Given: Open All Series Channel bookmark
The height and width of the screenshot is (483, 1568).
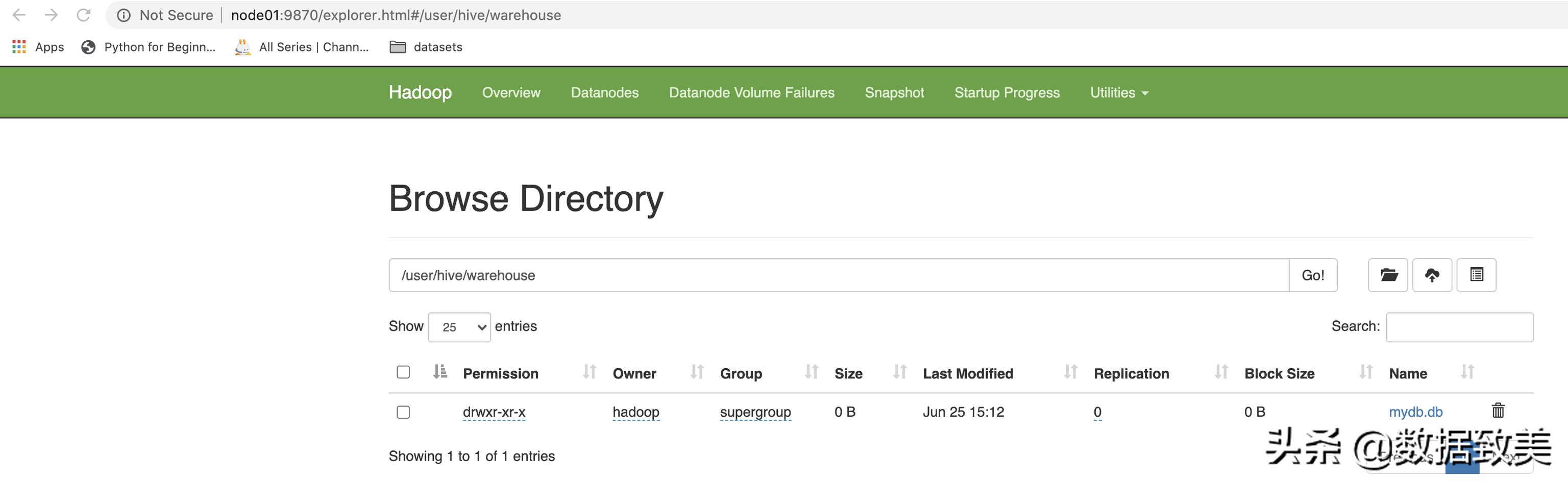Looking at the screenshot, I should [302, 47].
